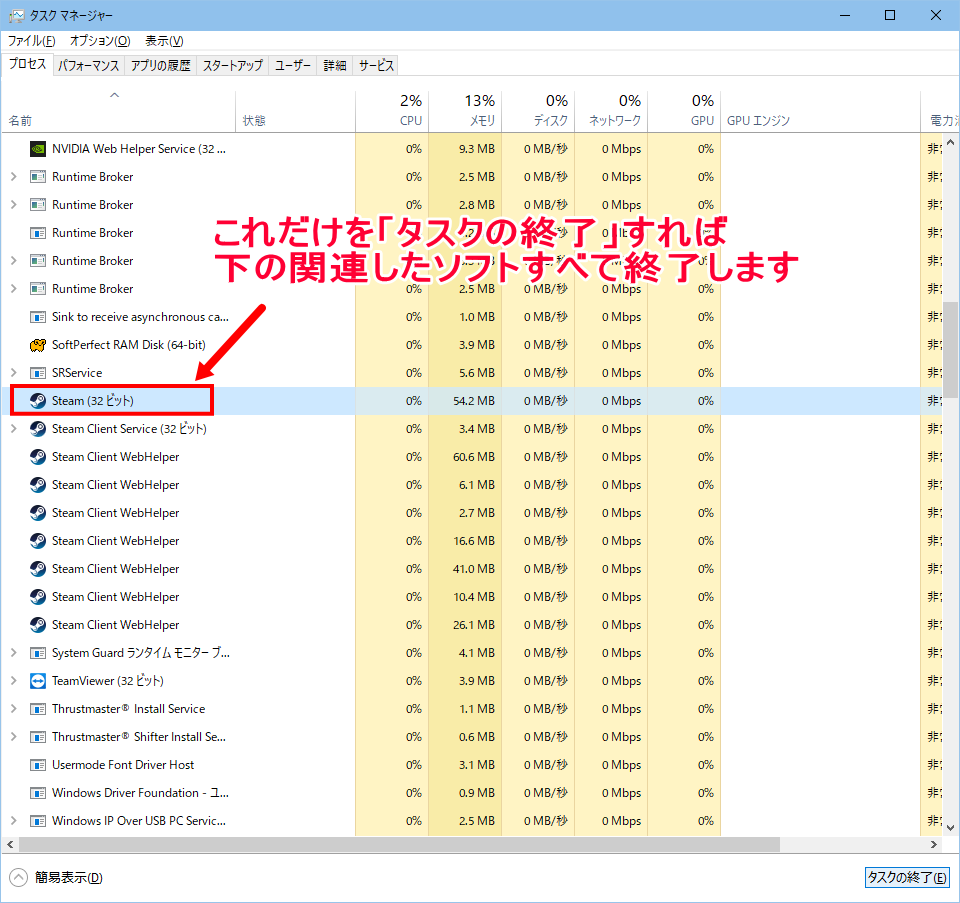Select the SoftPerfect RAM Disk (64-bit) text
This screenshot has width=960, height=903.
[129, 345]
